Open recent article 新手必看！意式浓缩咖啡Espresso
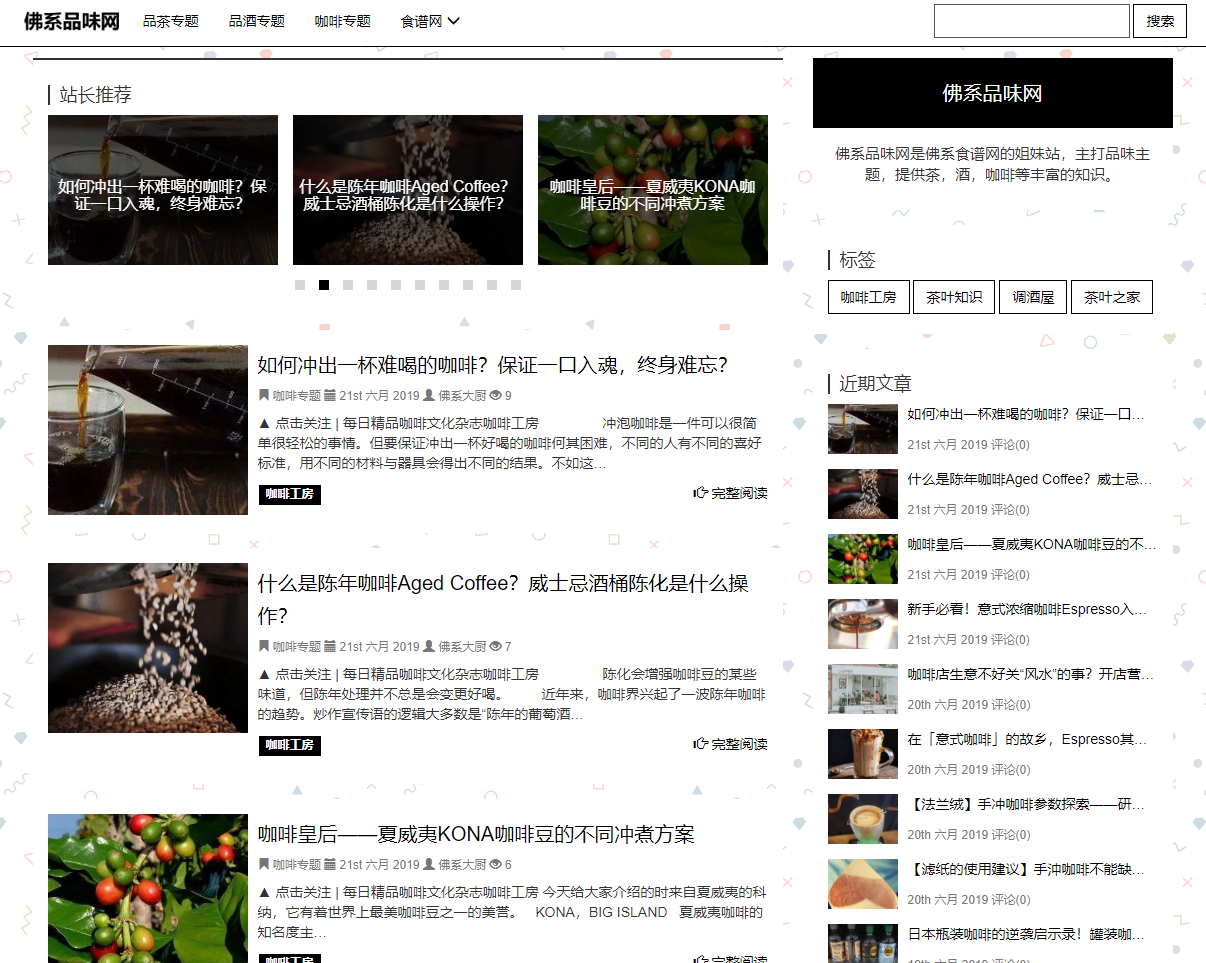This screenshot has height=963, width=1206. click(x=1028, y=609)
